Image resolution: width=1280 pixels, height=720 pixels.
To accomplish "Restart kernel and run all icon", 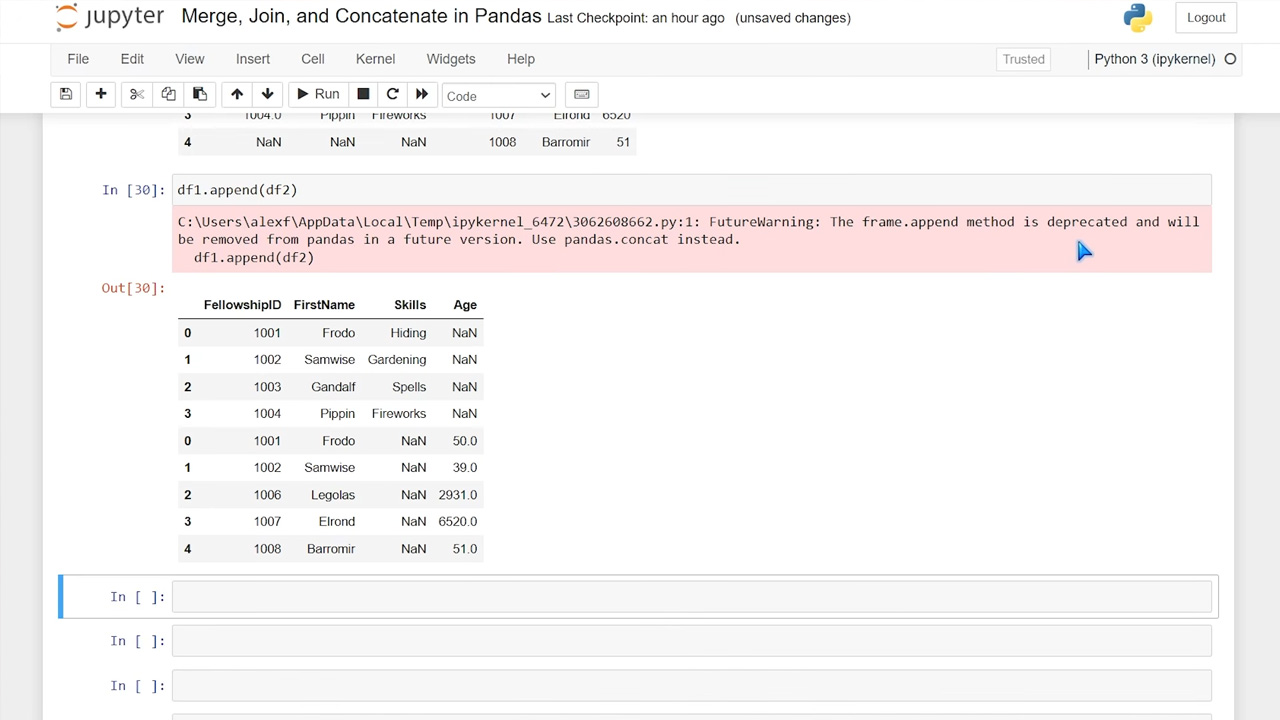I will tap(422, 94).
